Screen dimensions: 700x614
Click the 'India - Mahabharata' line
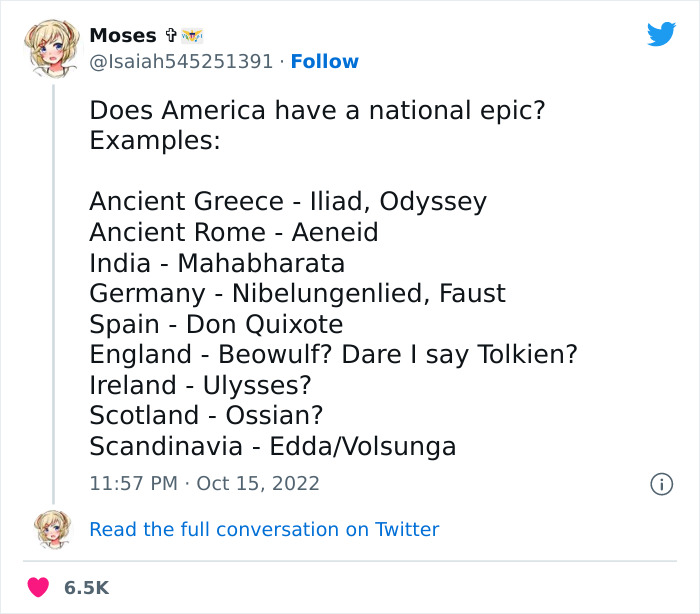point(217,263)
